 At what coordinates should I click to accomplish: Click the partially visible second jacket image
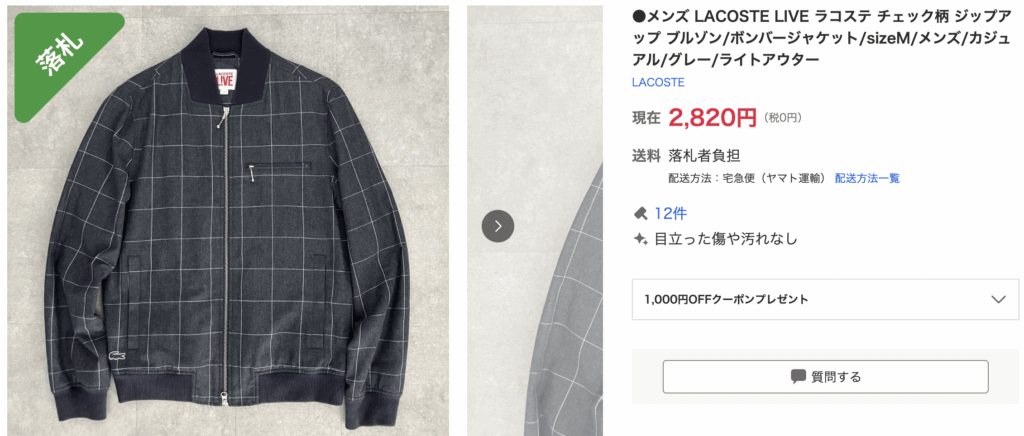click(535, 221)
